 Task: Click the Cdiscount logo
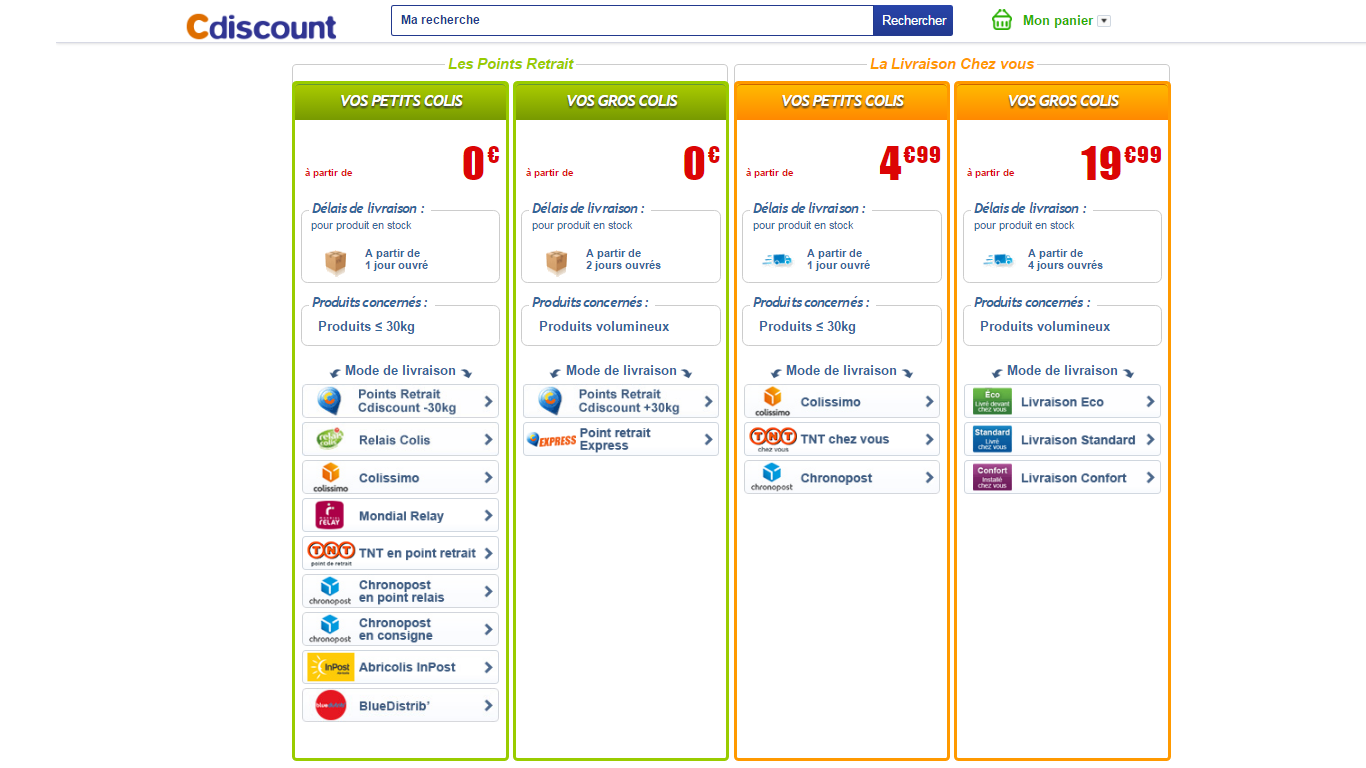261,26
